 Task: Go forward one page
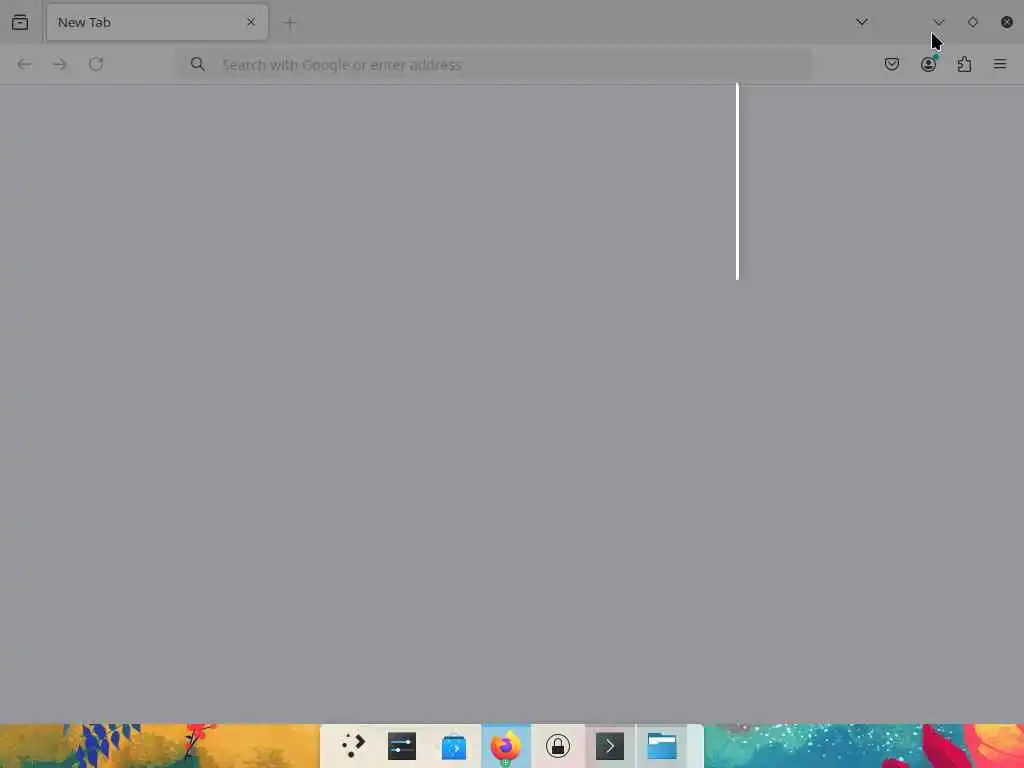pos(60,64)
